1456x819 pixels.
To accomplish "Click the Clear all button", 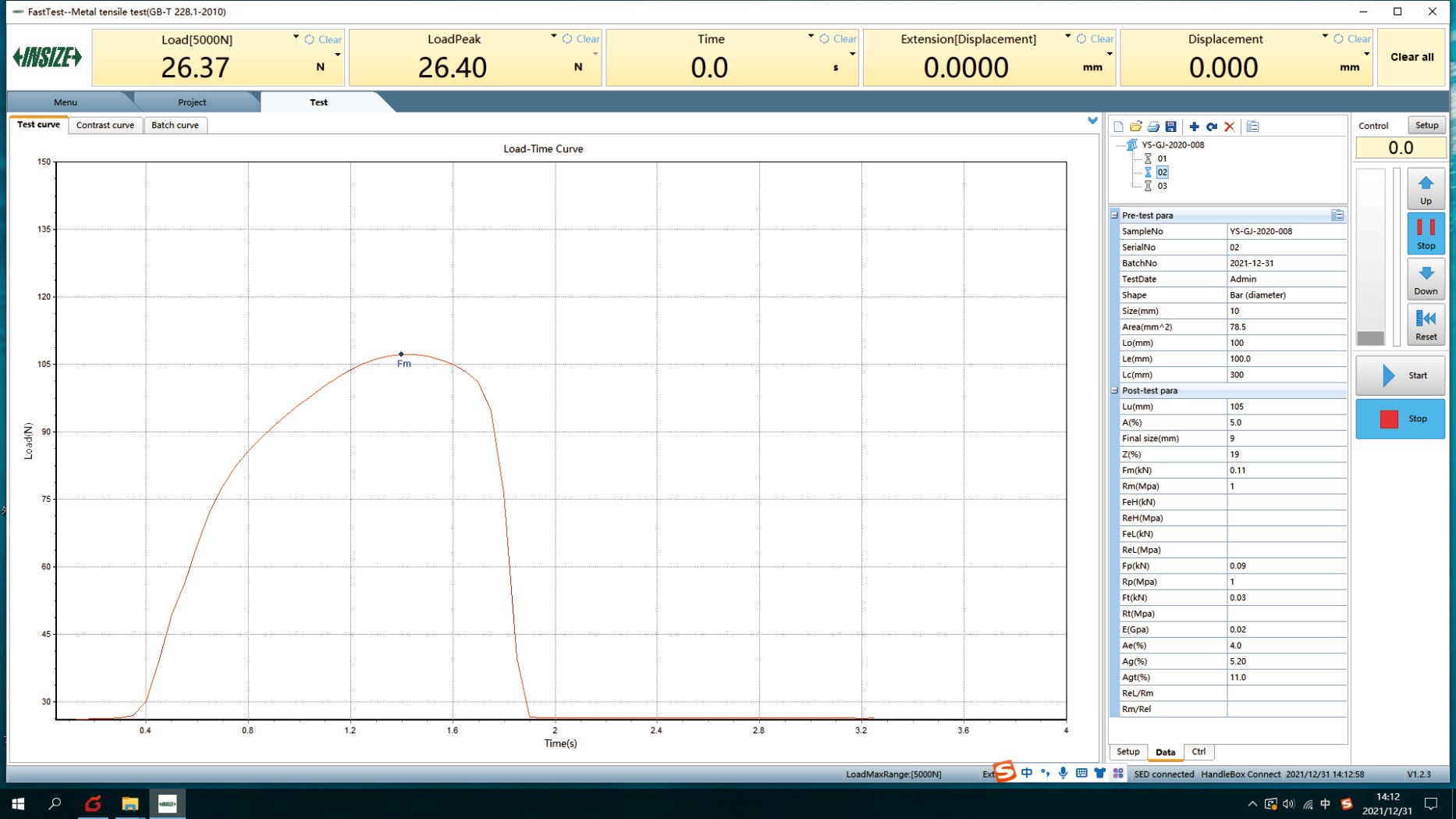I will point(1412,57).
